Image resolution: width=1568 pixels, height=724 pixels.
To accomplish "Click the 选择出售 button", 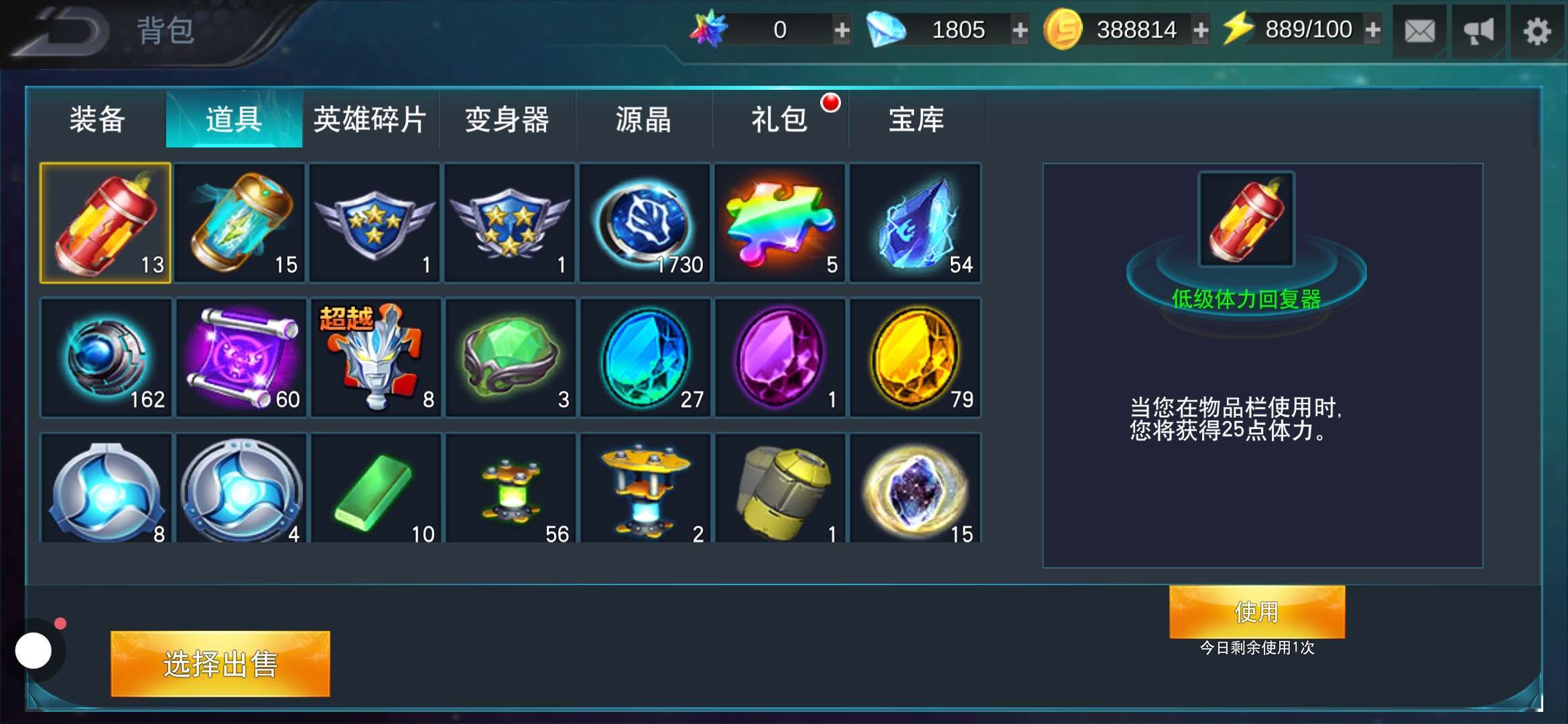I will (220, 664).
